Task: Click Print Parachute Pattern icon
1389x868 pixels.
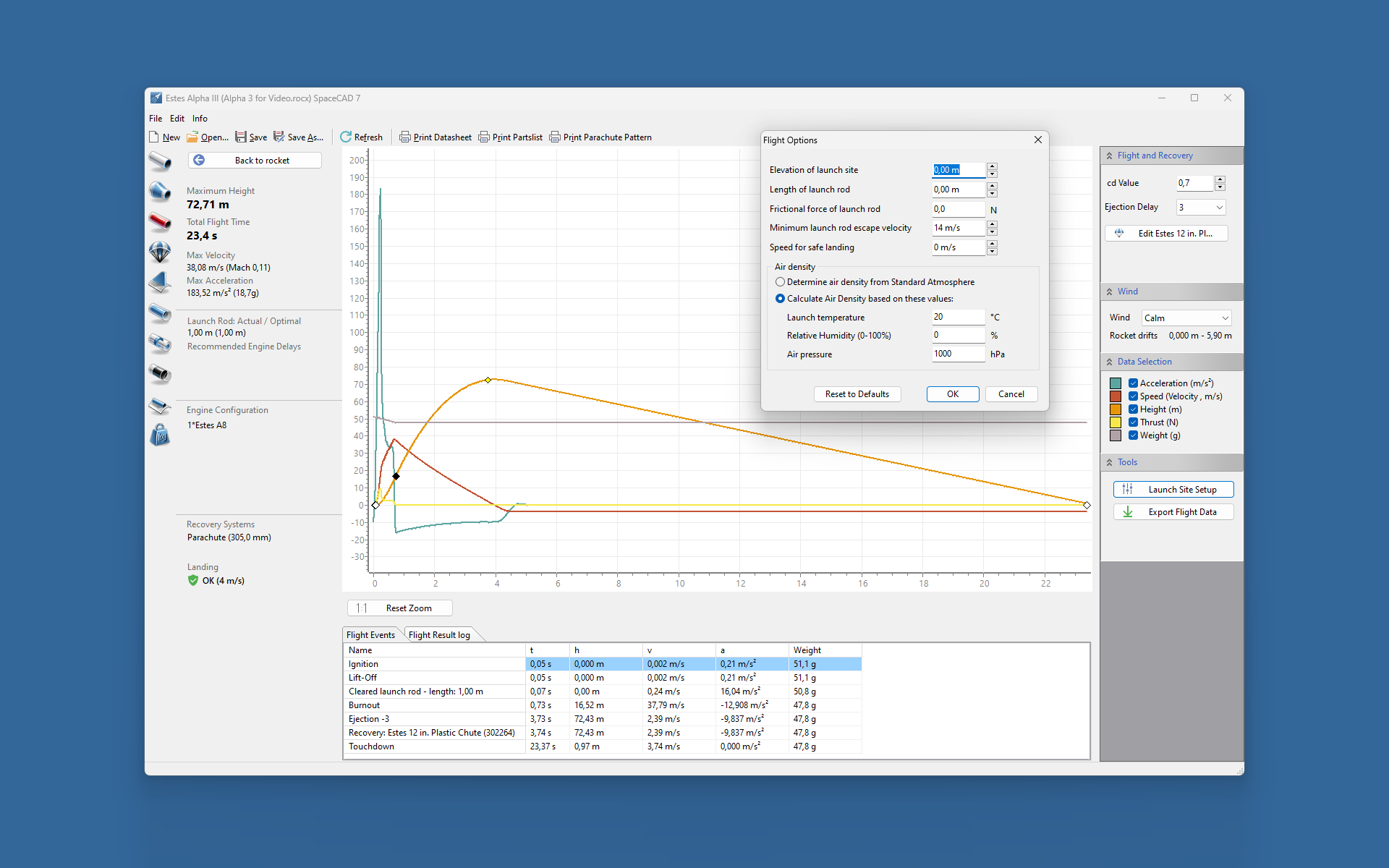Action: click(x=555, y=137)
